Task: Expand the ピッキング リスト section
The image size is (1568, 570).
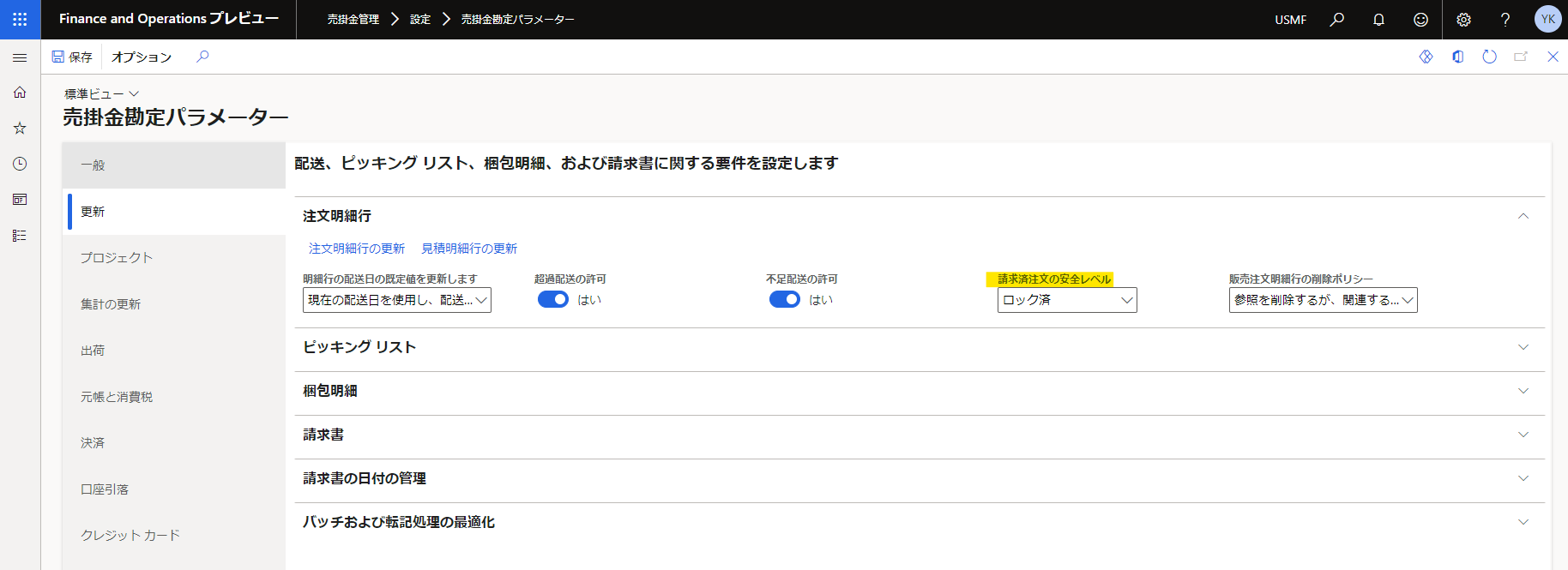Action: 919,347
